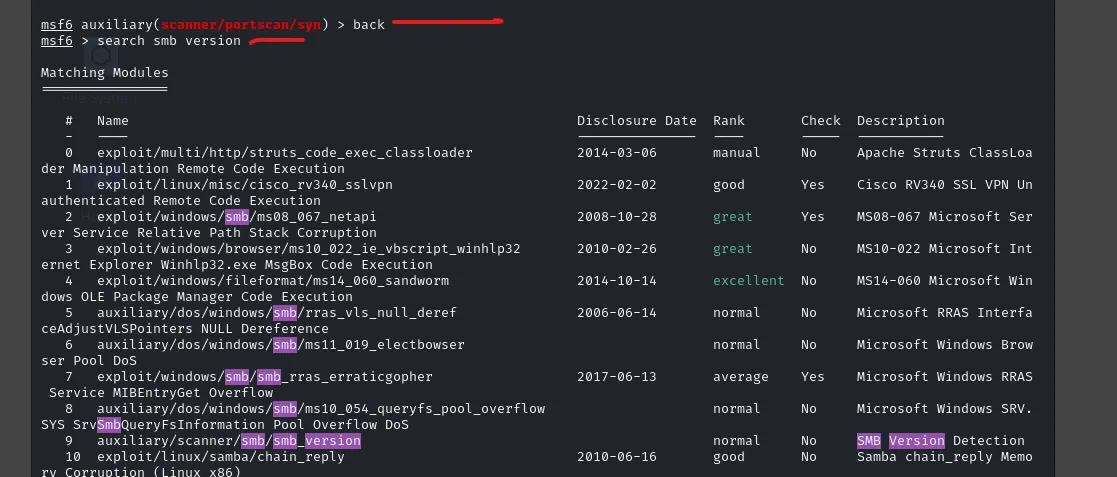Select the cisco_rv340_sslvpn module path

245,184
